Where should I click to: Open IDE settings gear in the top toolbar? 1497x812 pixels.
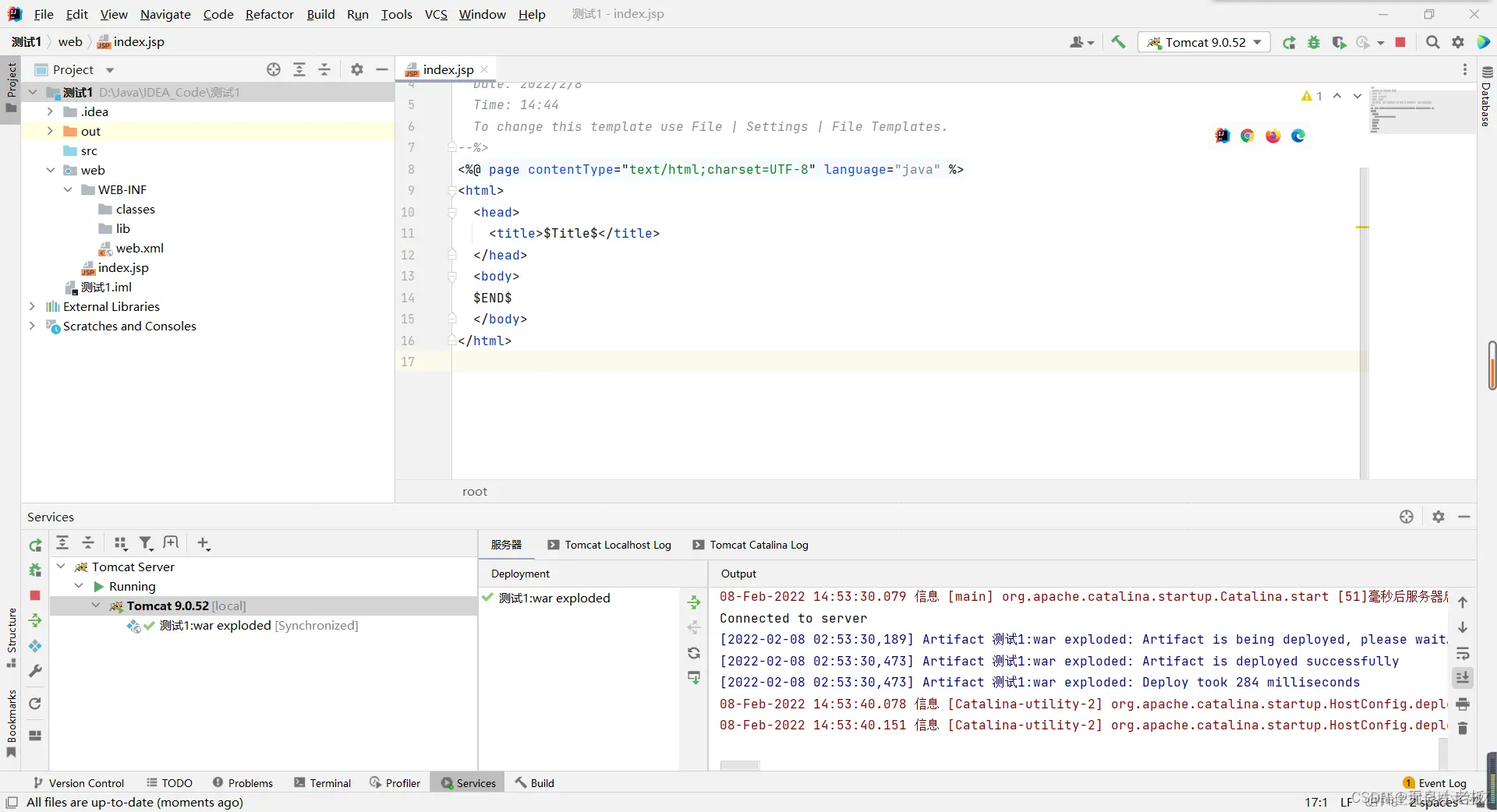pos(1458,42)
